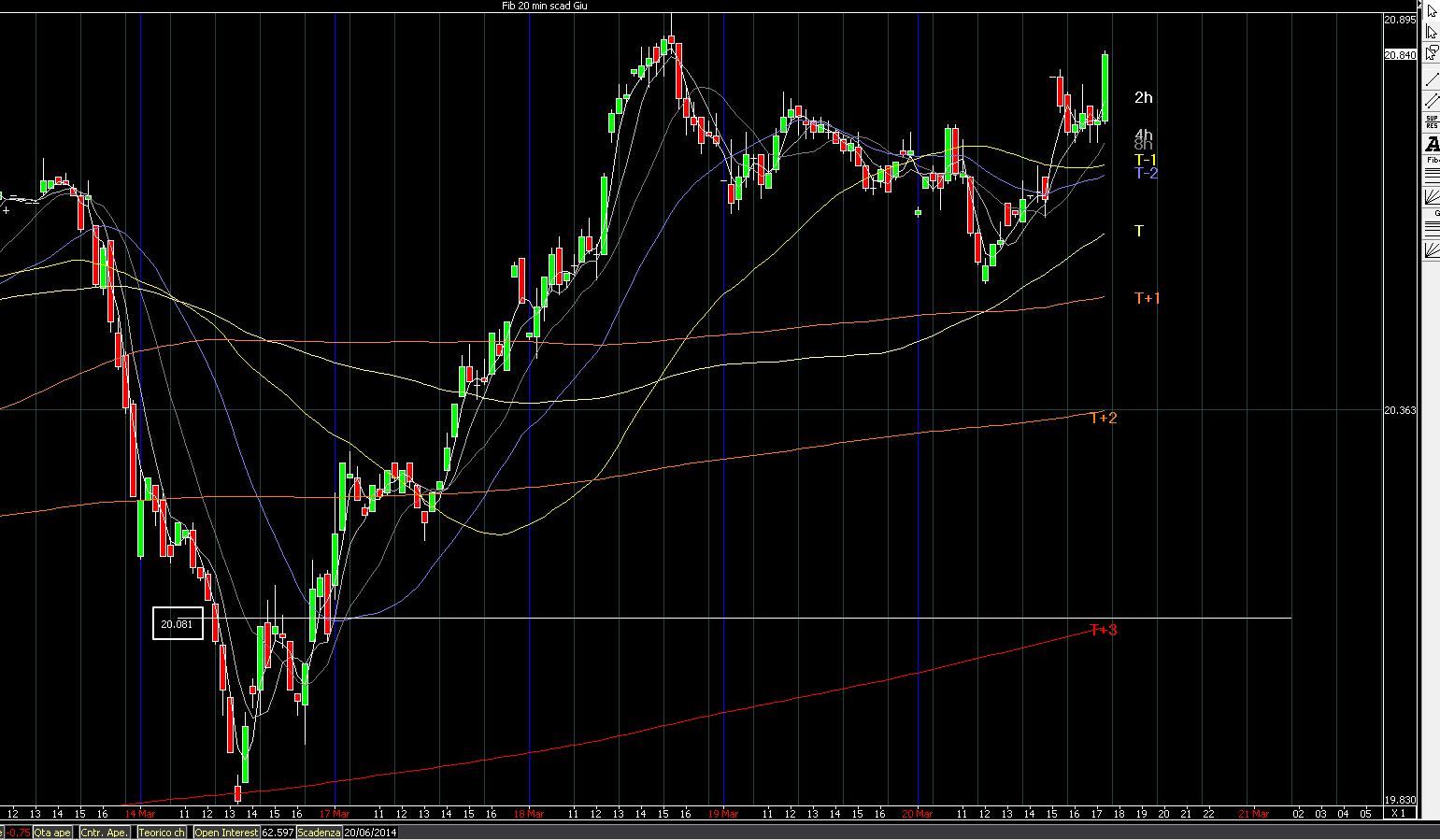Click the Fib 20 min scad Giu title

[545, 6]
